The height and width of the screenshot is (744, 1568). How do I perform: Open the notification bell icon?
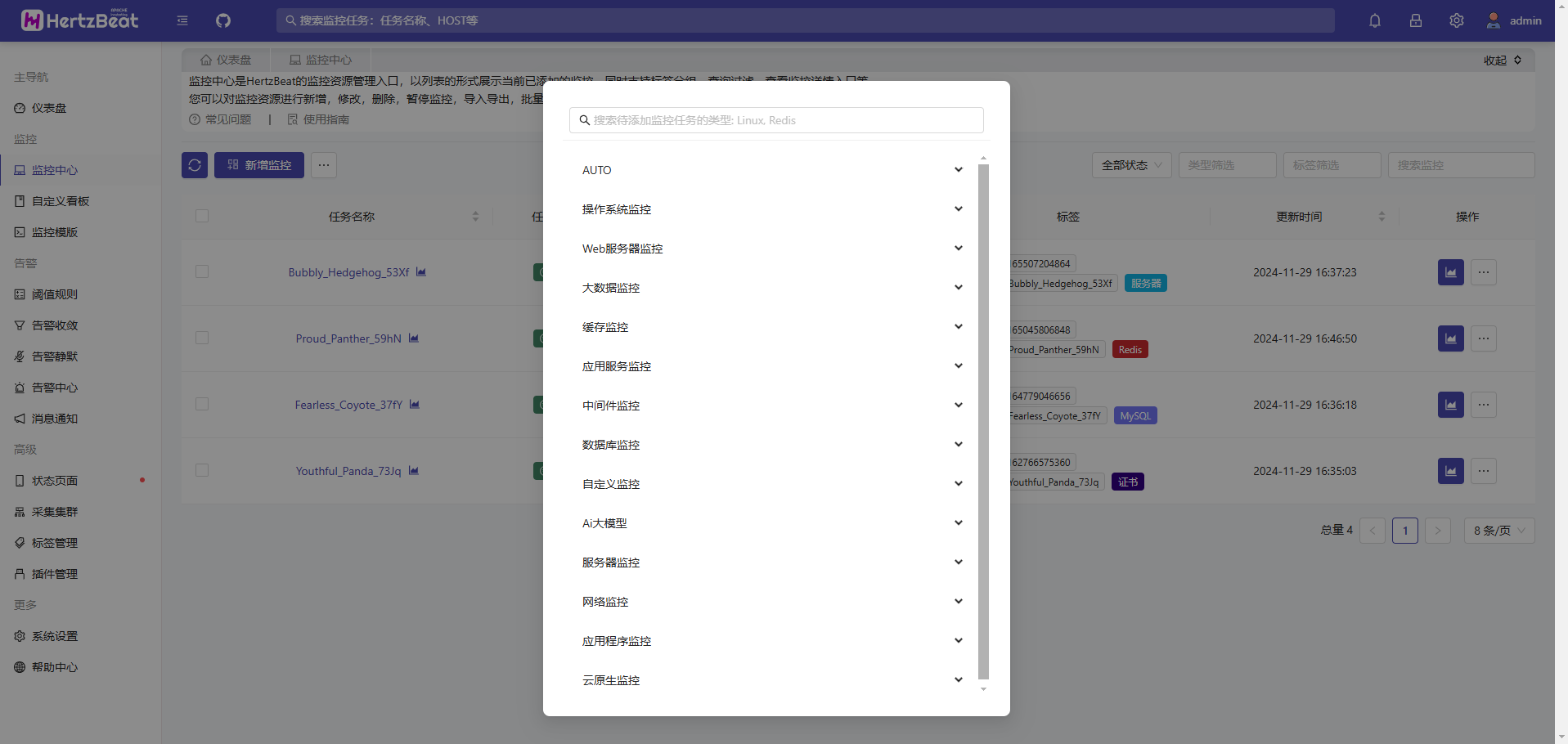1374,20
